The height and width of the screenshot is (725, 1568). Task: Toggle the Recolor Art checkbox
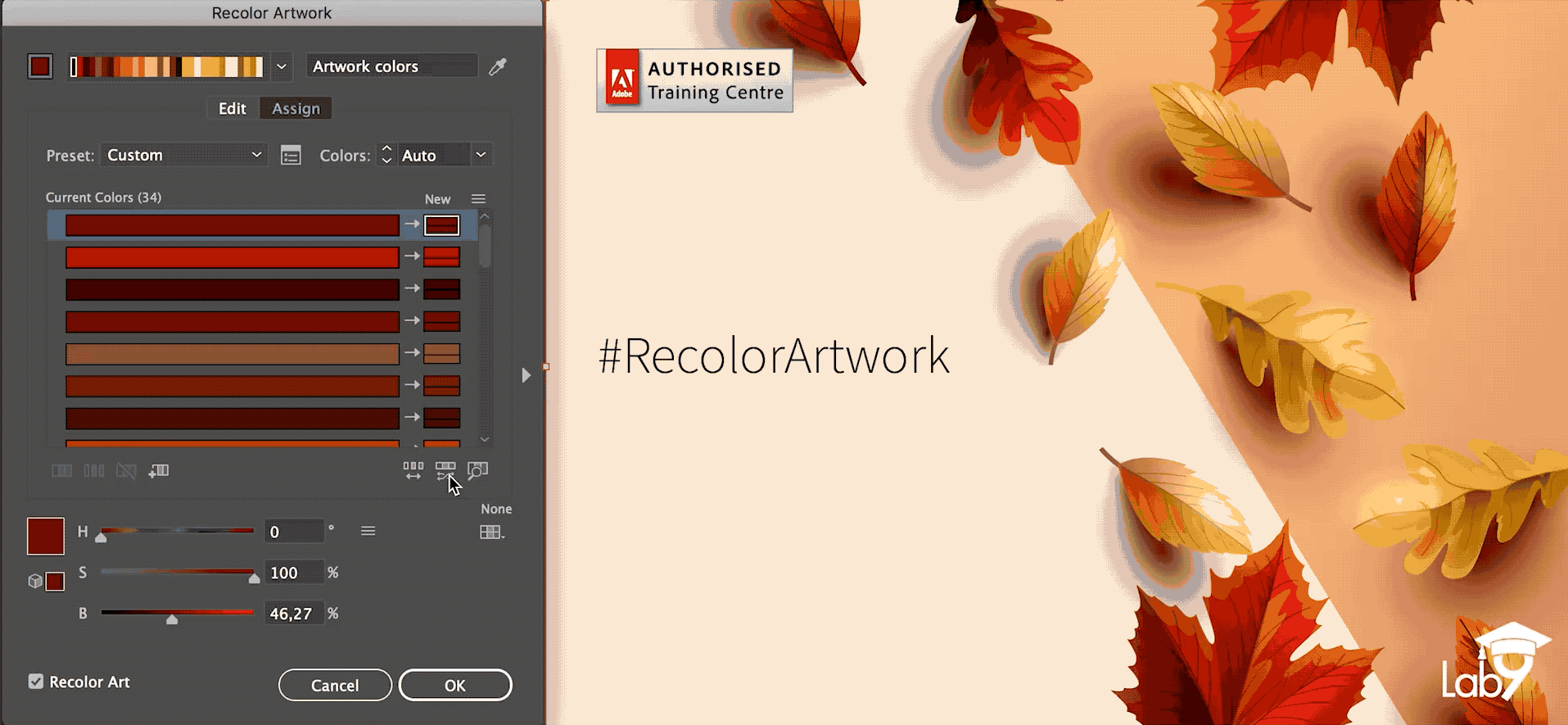pyautogui.click(x=36, y=682)
